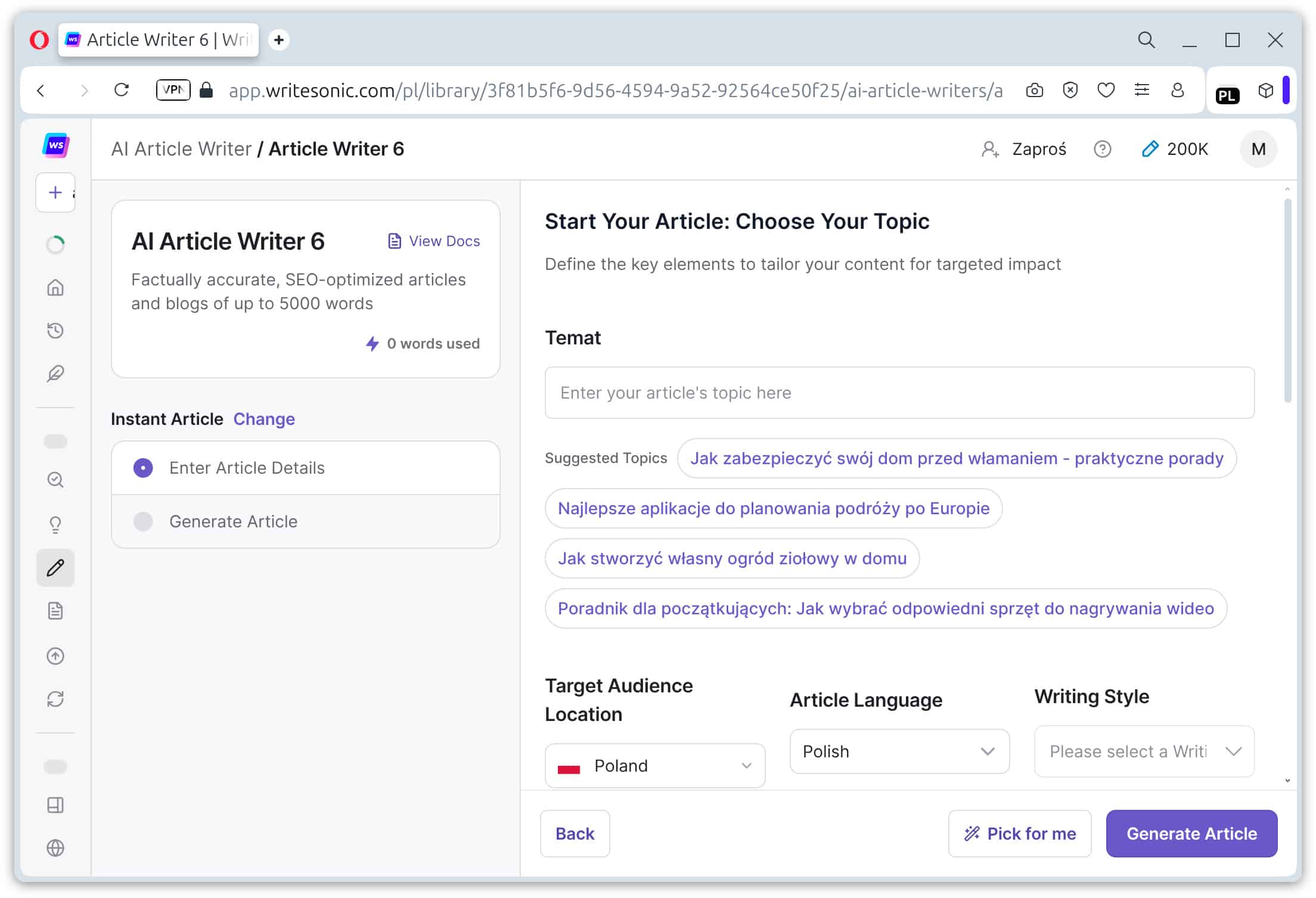The height and width of the screenshot is (898, 1316).
Task: Select the Enter Article Details step
Action: coord(306,468)
